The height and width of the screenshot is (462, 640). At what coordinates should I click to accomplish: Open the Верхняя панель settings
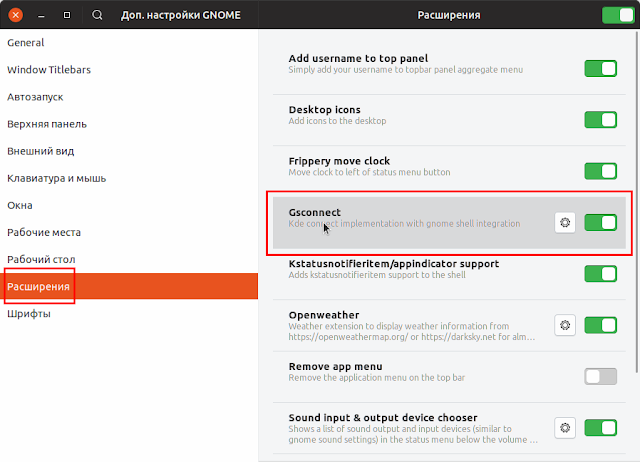(129, 124)
